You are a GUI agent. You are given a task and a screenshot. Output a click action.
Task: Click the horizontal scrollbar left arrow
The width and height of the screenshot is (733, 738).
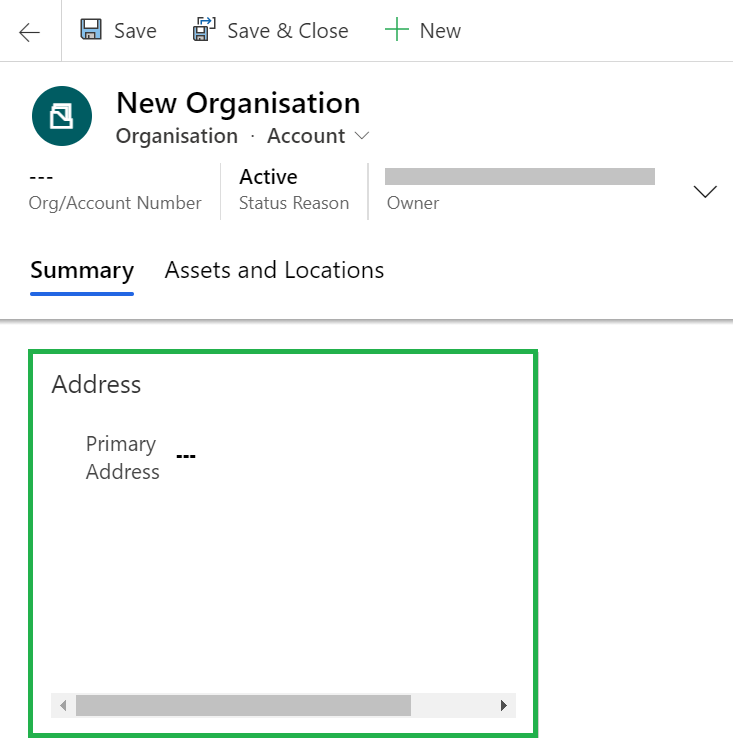pos(63,705)
